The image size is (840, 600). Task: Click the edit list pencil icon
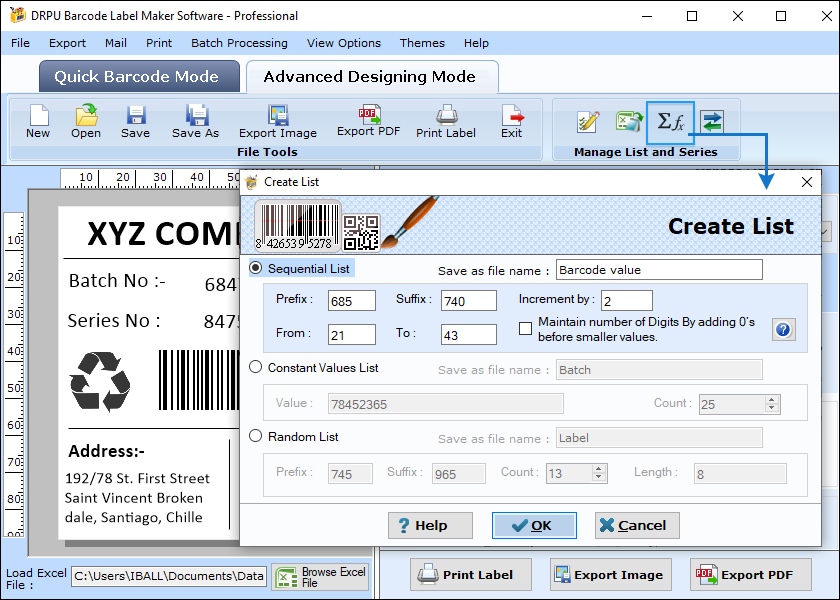pyautogui.click(x=588, y=122)
